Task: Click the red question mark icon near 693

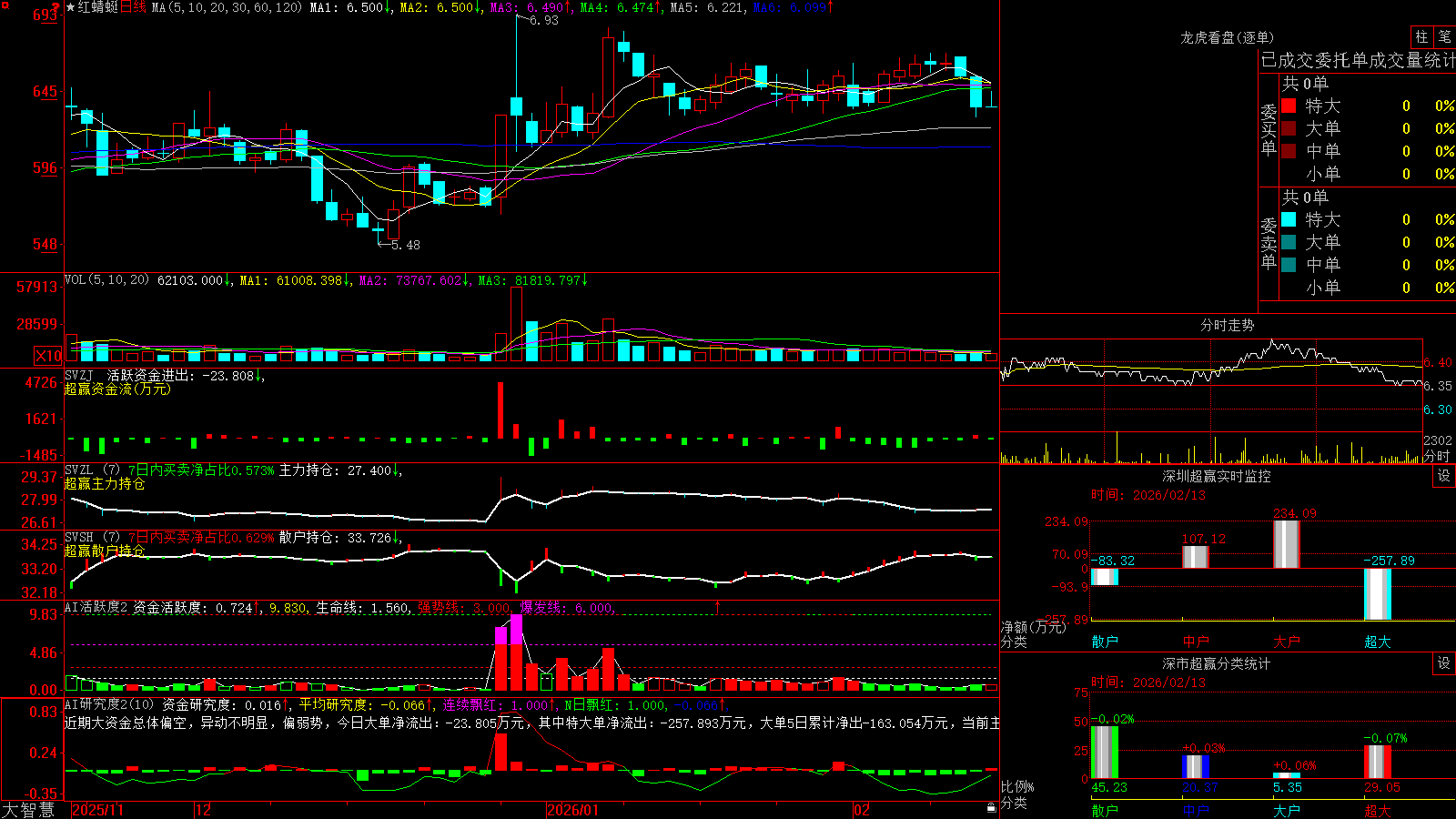Action: pyautogui.click(x=56, y=7)
